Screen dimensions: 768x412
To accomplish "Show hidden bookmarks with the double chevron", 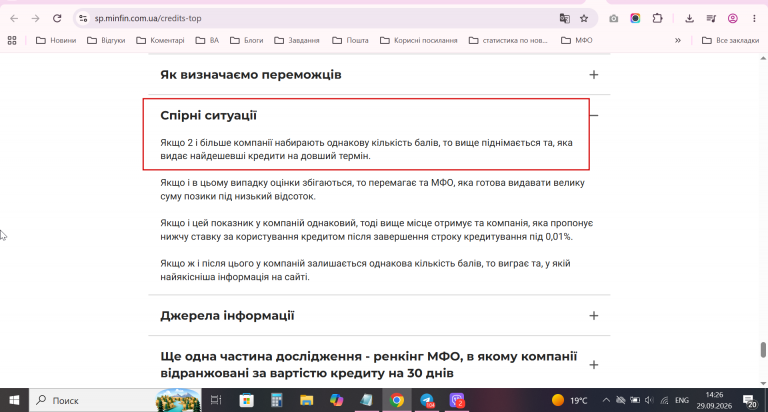I will click(x=678, y=40).
